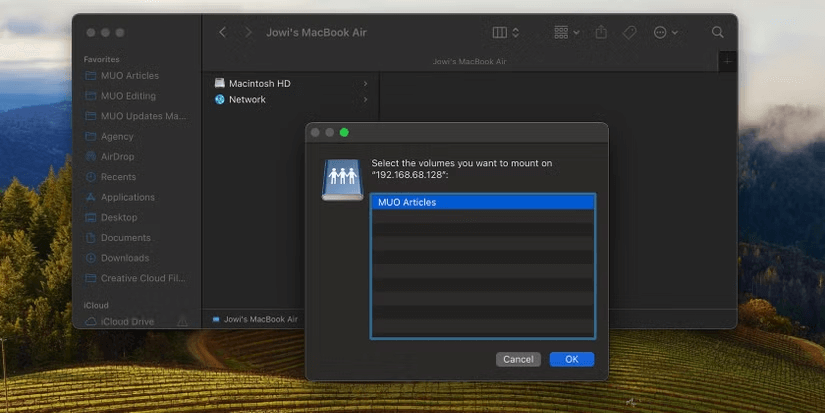Select iCloud Drive in the sidebar
The height and width of the screenshot is (413, 825).
click(127, 321)
